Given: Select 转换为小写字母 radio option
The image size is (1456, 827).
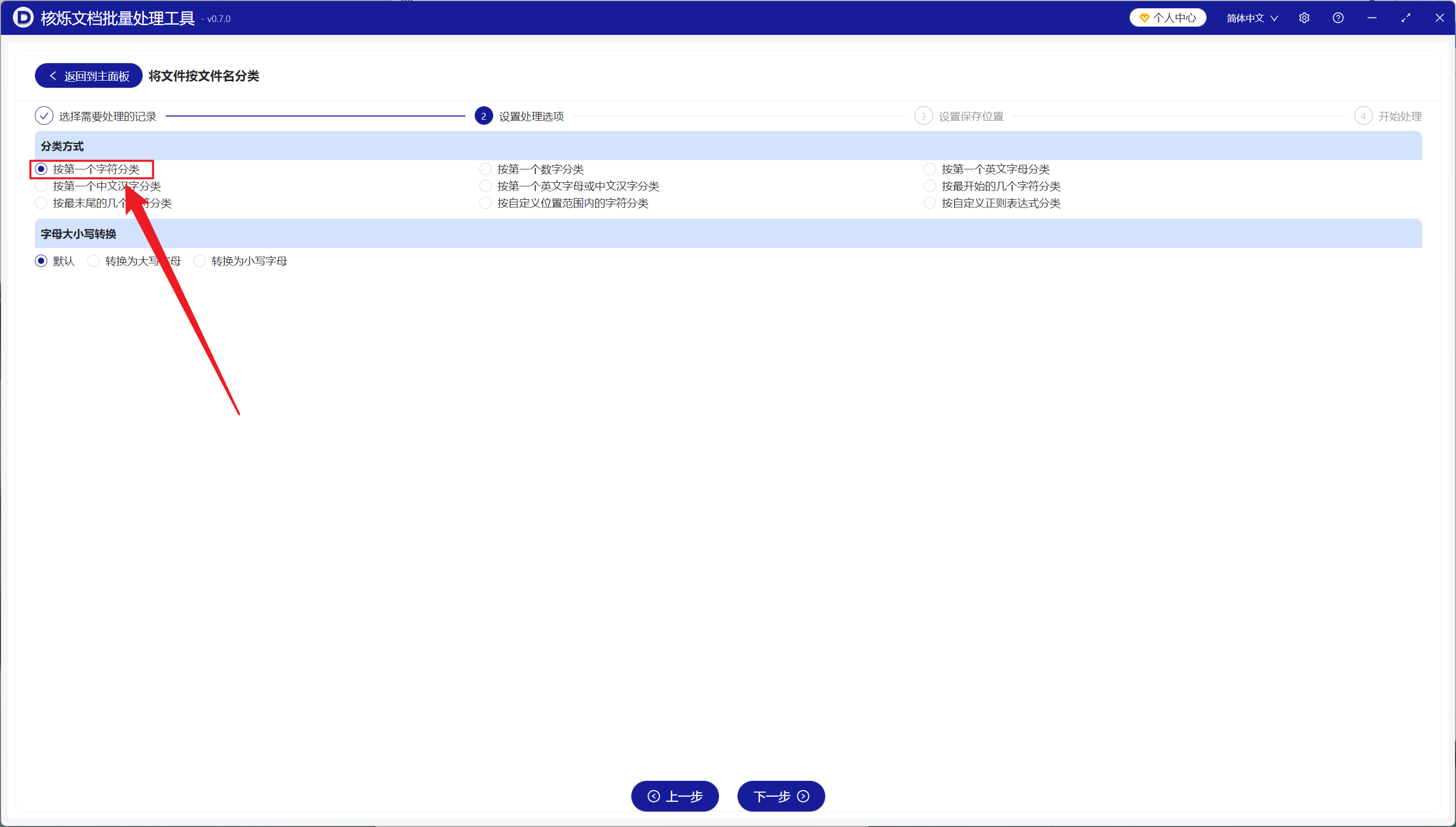Looking at the screenshot, I should [240, 261].
